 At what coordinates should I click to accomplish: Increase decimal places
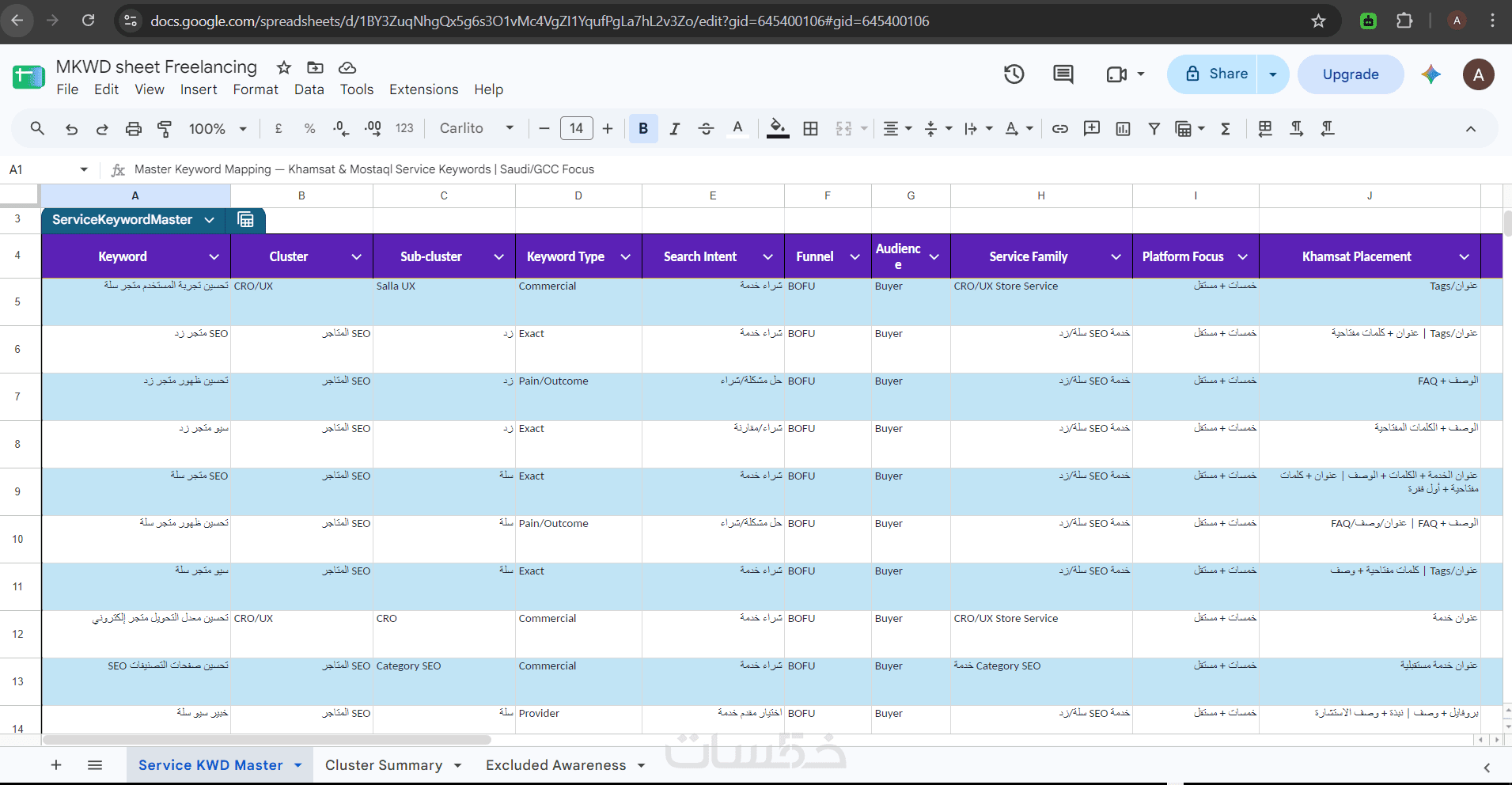click(x=373, y=128)
